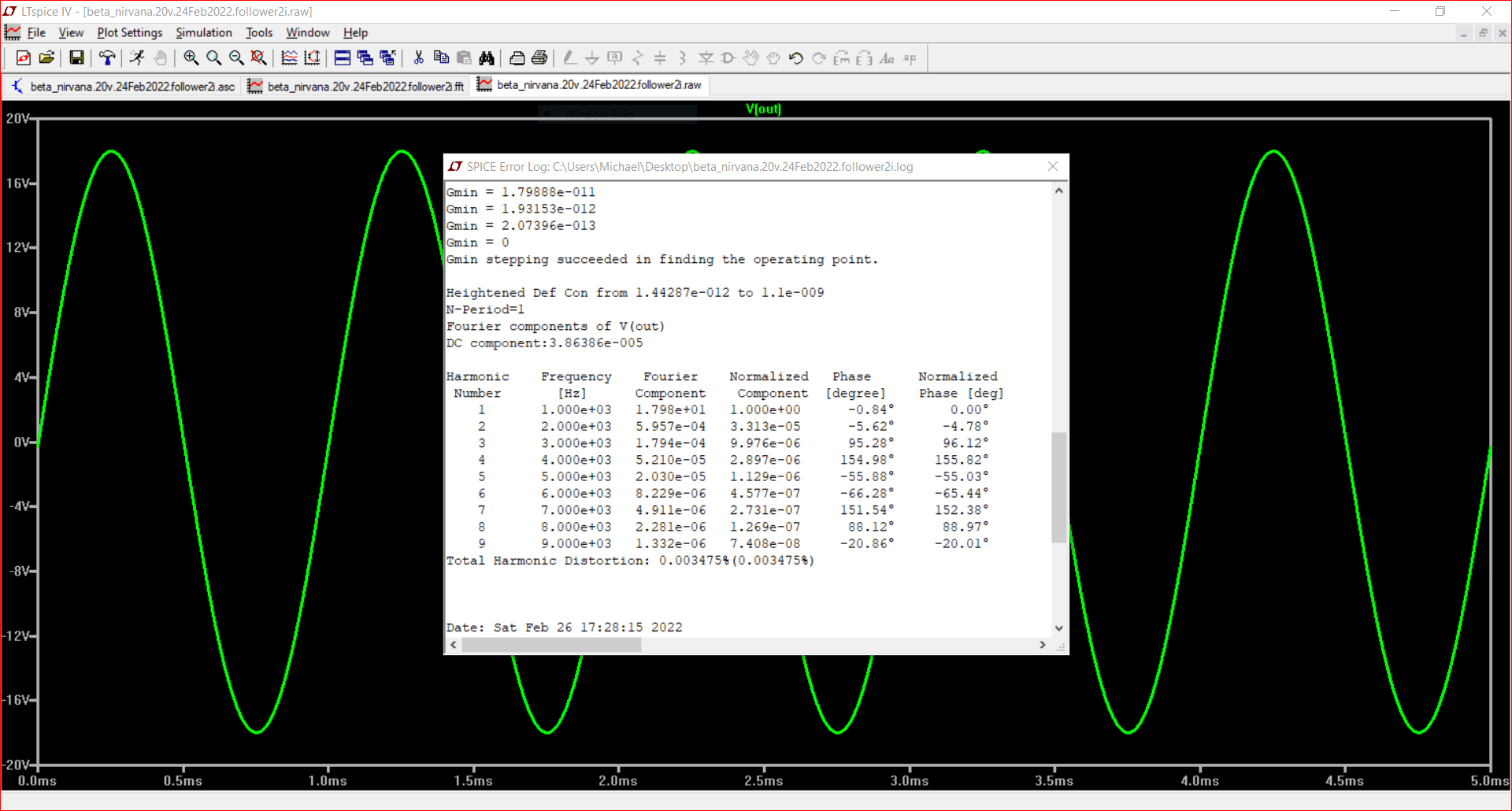
Task: Click the Halt simulation hand icon
Action: tap(160, 58)
